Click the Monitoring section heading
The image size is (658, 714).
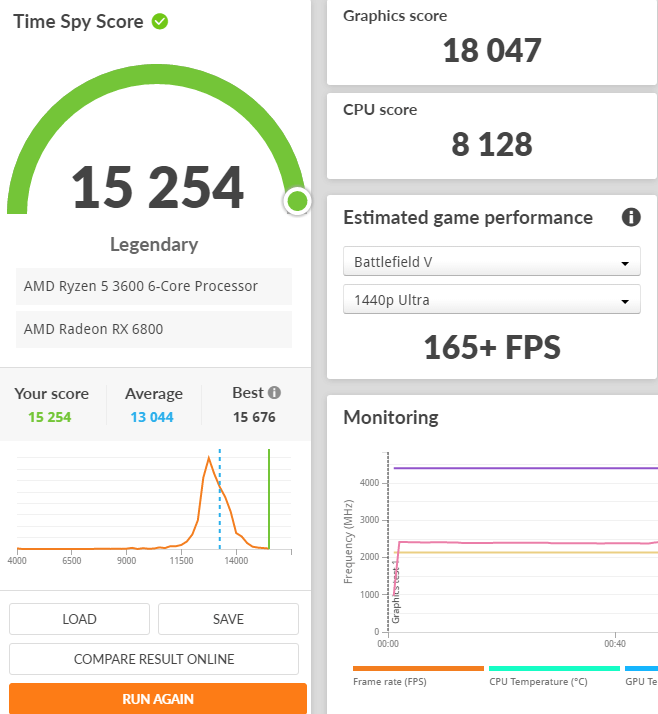click(391, 418)
